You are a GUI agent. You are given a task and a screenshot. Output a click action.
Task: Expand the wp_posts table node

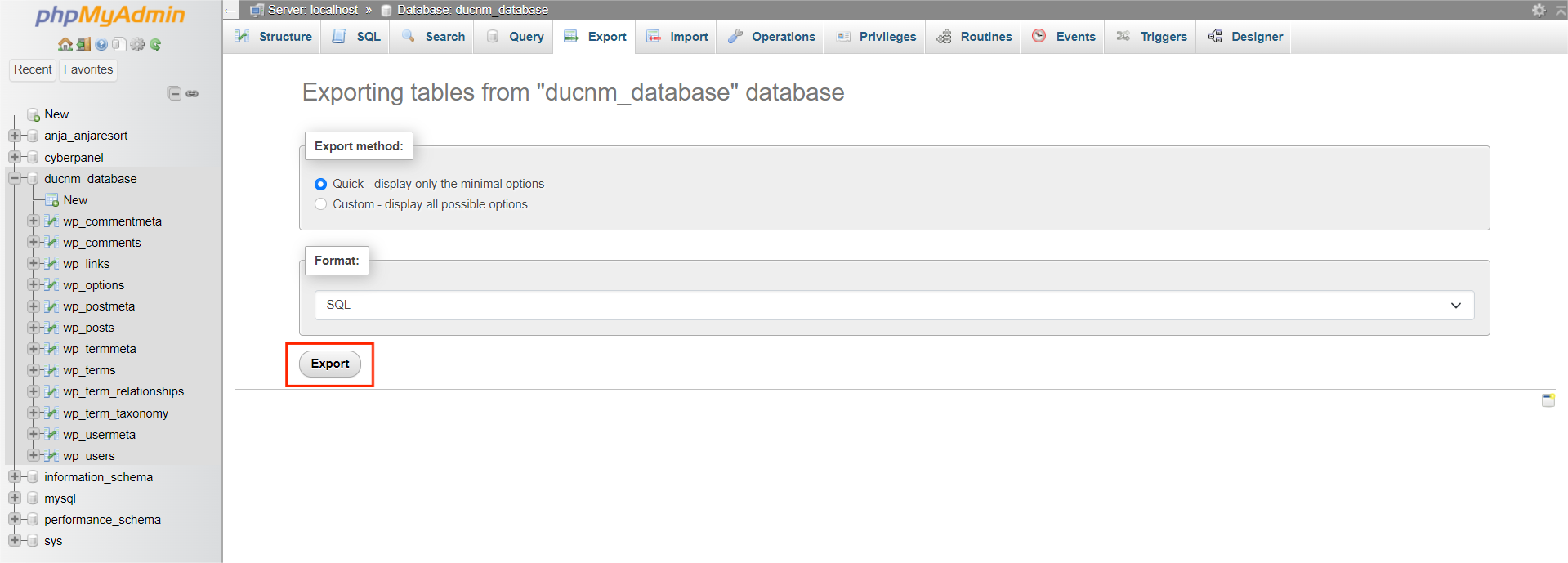pyautogui.click(x=33, y=328)
